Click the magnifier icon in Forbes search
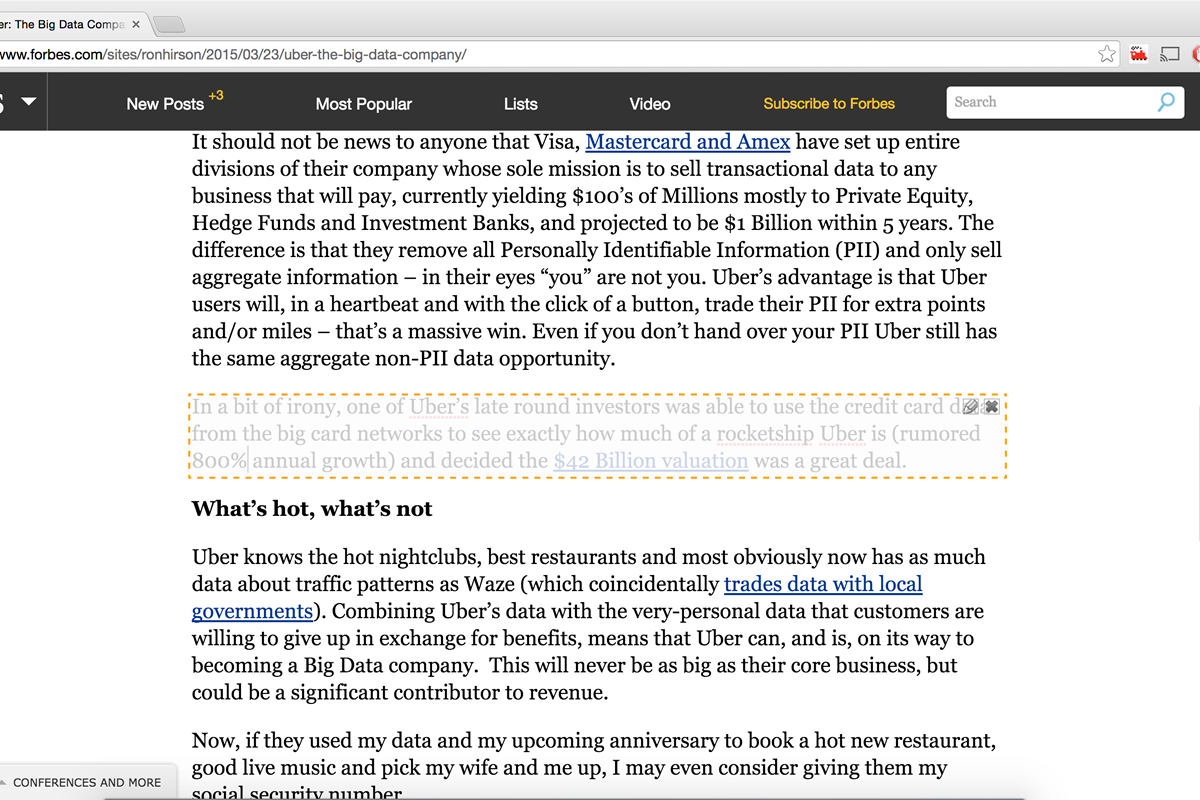1200x800 pixels. pos(1166,102)
